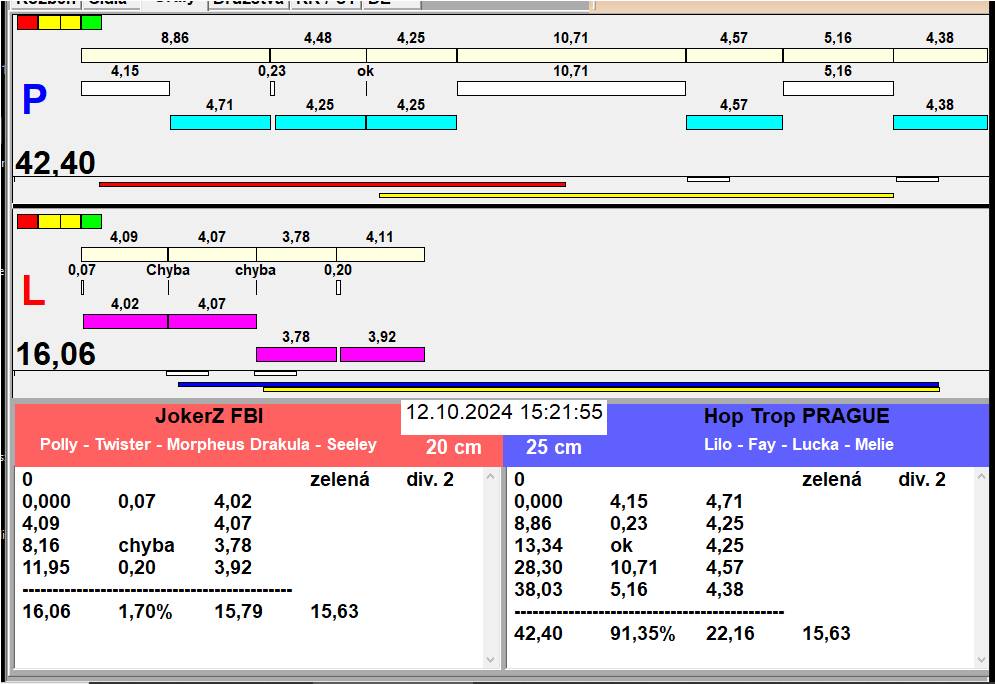
Task: Click the 0,07 pass marker in lane L
Action: [82, 287]
